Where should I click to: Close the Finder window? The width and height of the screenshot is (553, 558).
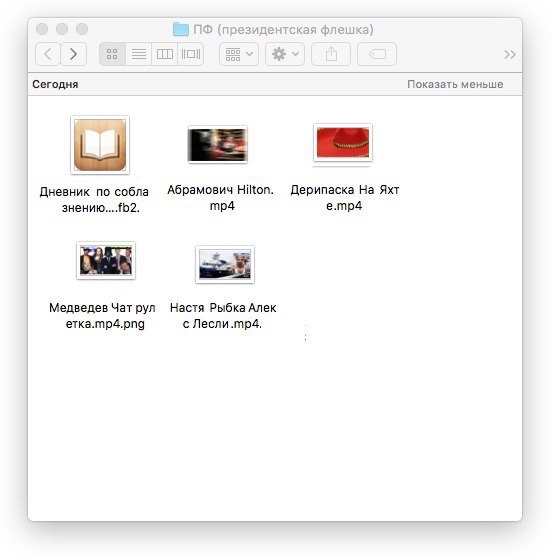coord(42,29)
